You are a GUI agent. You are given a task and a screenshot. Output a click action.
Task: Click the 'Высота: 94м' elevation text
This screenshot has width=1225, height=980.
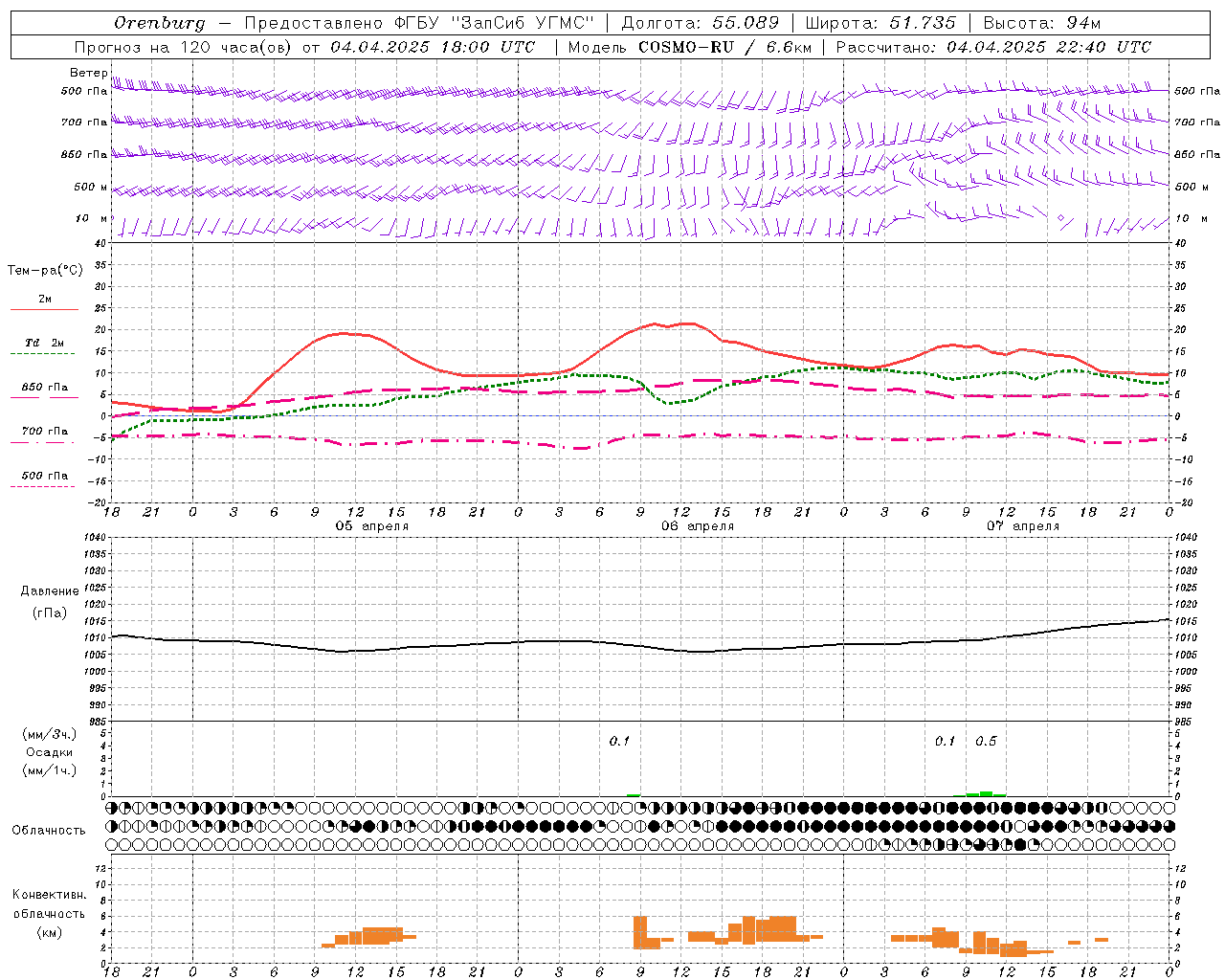(1042, 23)
